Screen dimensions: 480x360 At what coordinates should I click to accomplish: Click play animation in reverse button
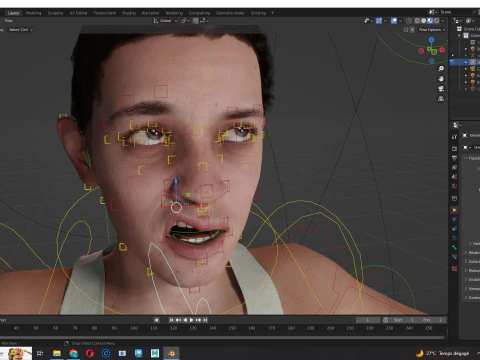tap(185, 320)
